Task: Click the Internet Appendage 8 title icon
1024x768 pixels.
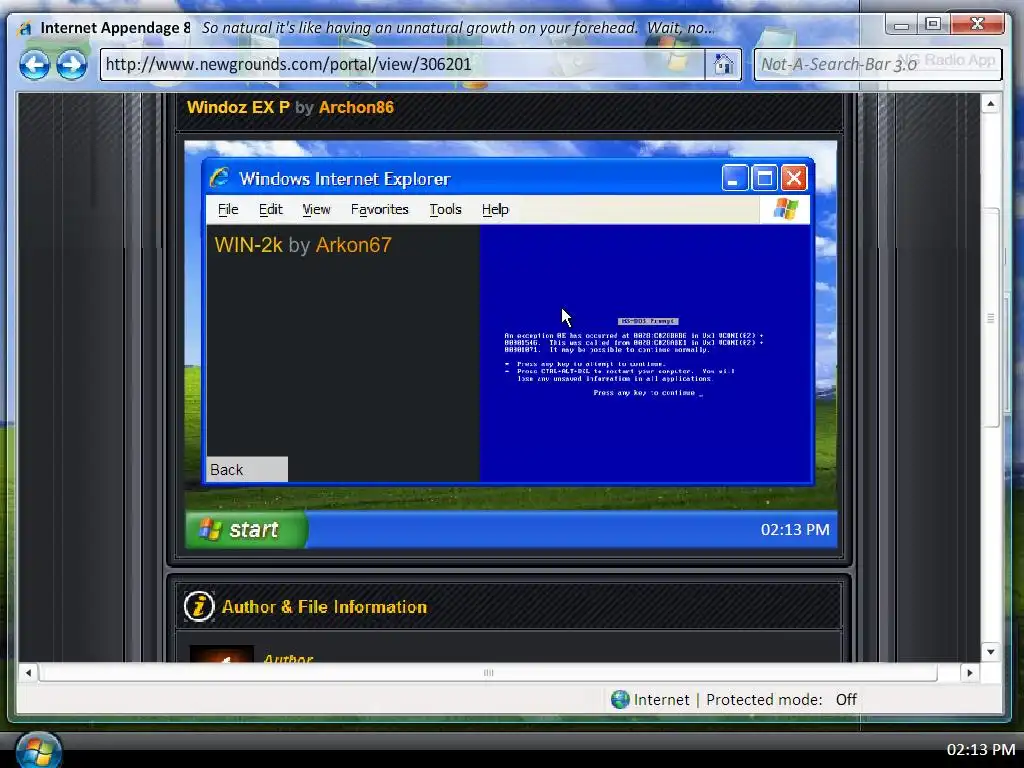Action: pyautogui.click(x=25, y=28)
